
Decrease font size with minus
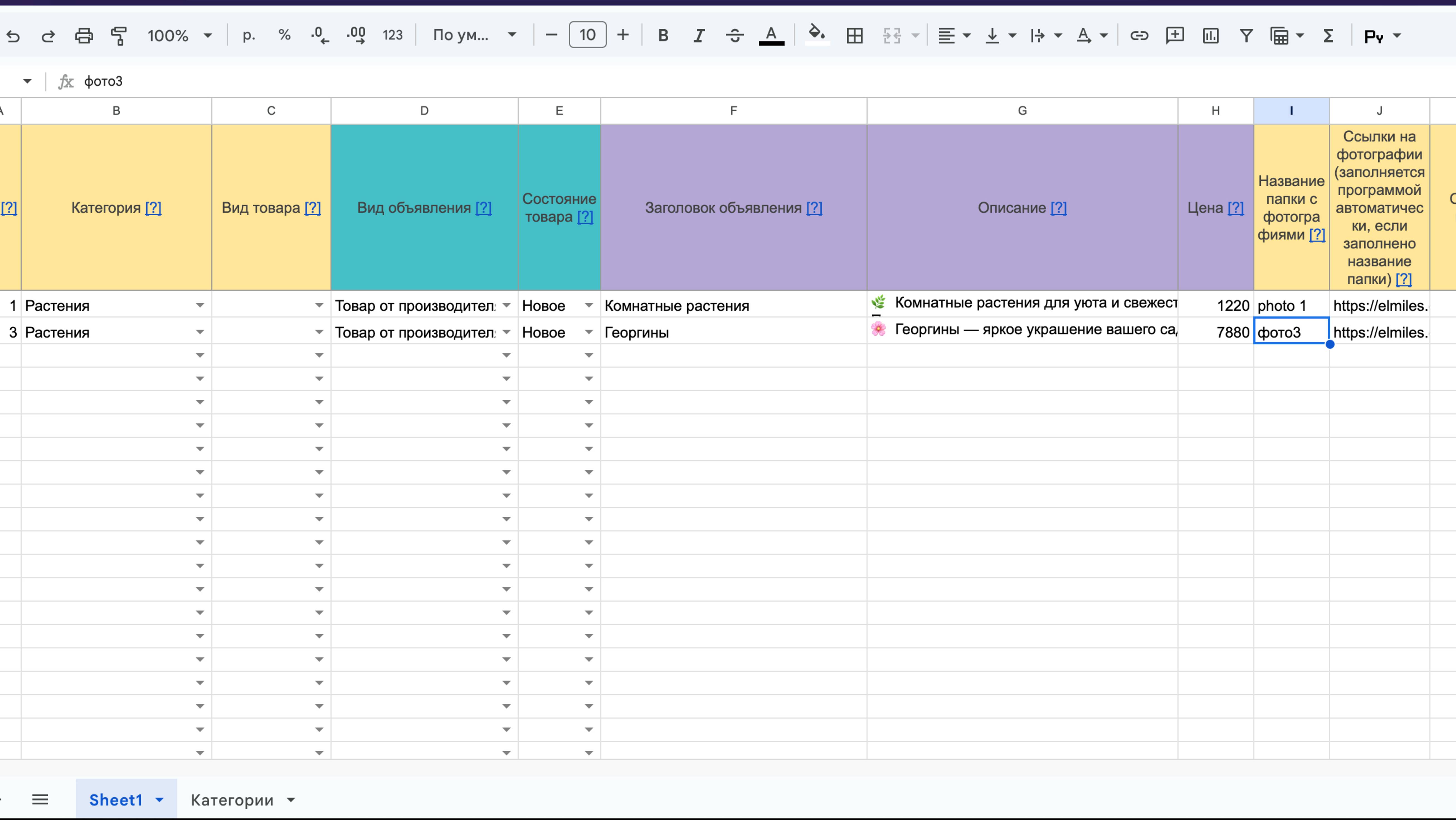[x=551, y=36]
